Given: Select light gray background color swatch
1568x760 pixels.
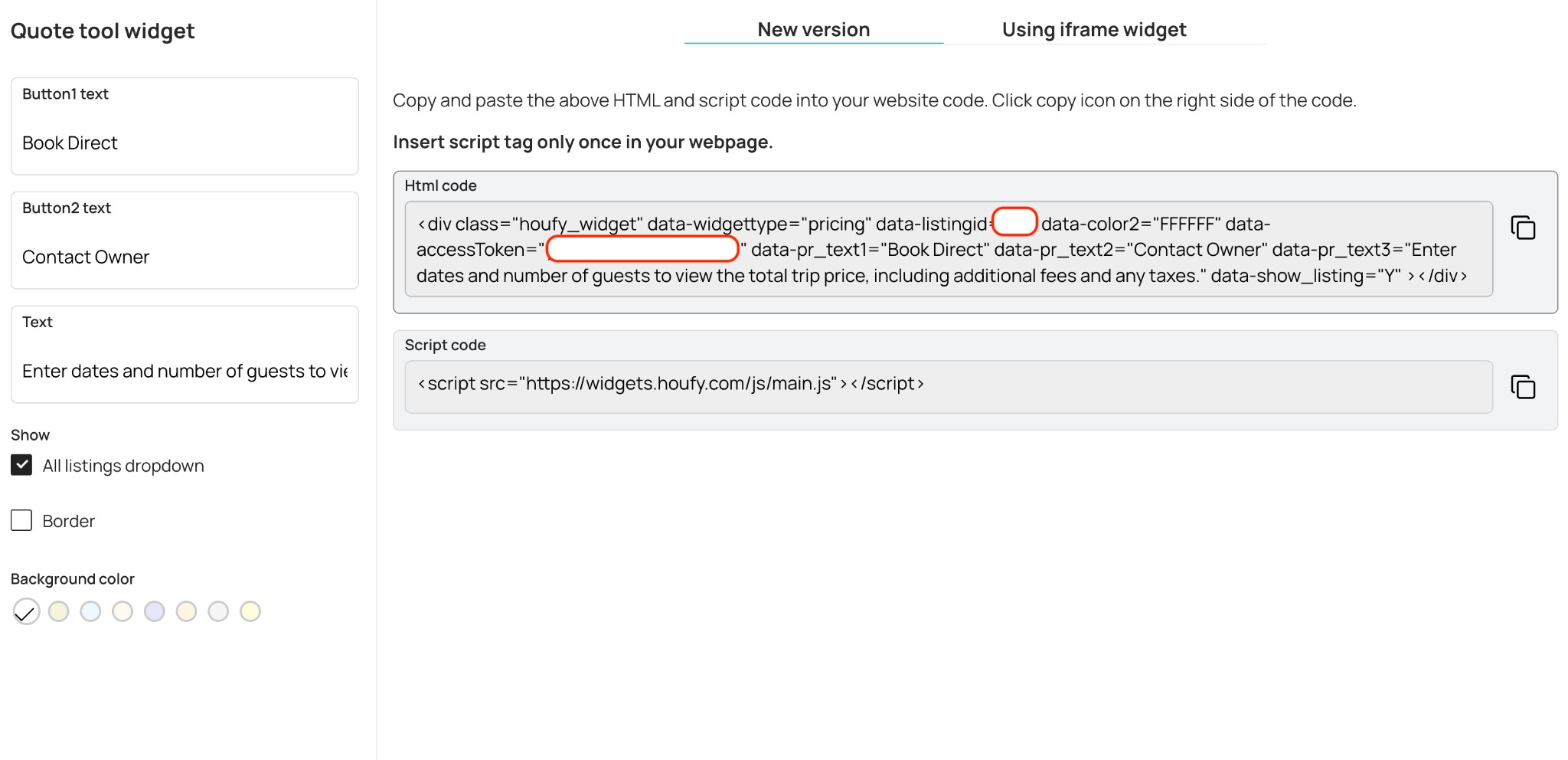Looking at the screenshot, I should click(218, 611).
